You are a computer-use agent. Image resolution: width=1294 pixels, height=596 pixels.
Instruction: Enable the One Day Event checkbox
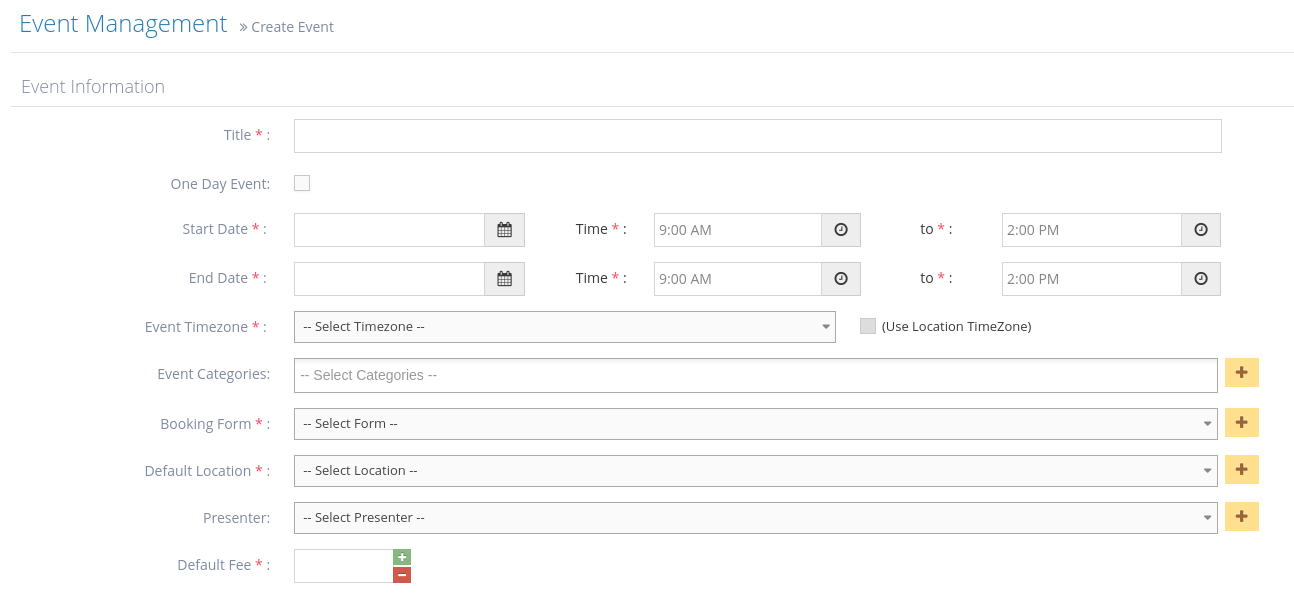(302, 183)
